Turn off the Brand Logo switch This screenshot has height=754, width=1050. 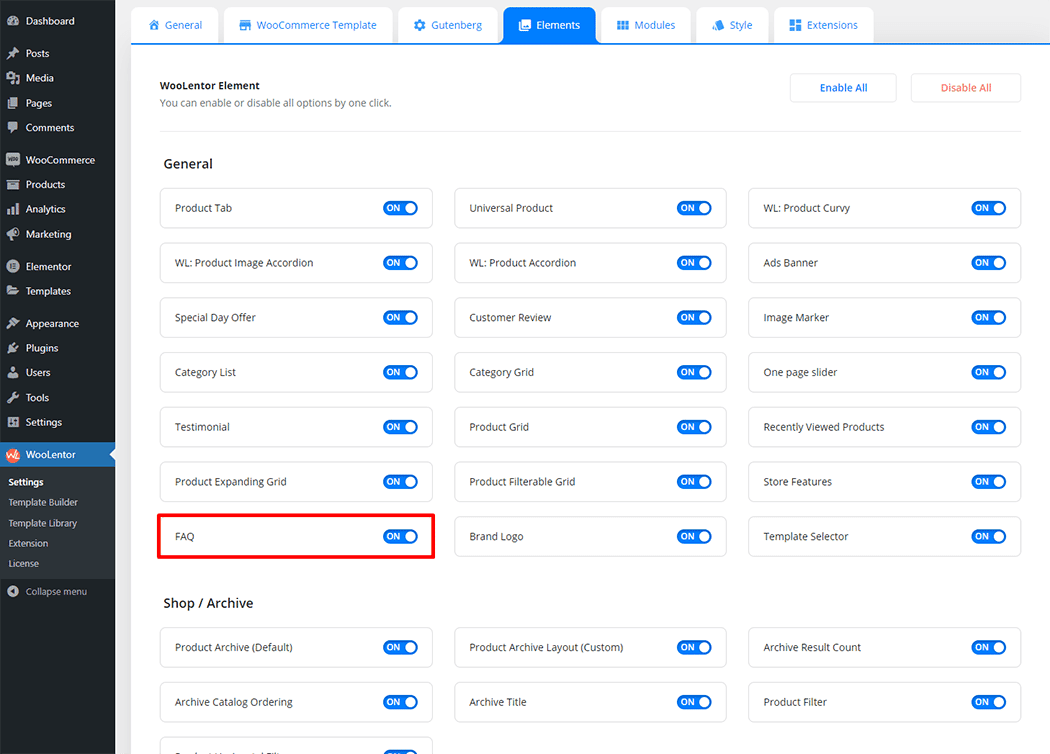tap(694, 537)
